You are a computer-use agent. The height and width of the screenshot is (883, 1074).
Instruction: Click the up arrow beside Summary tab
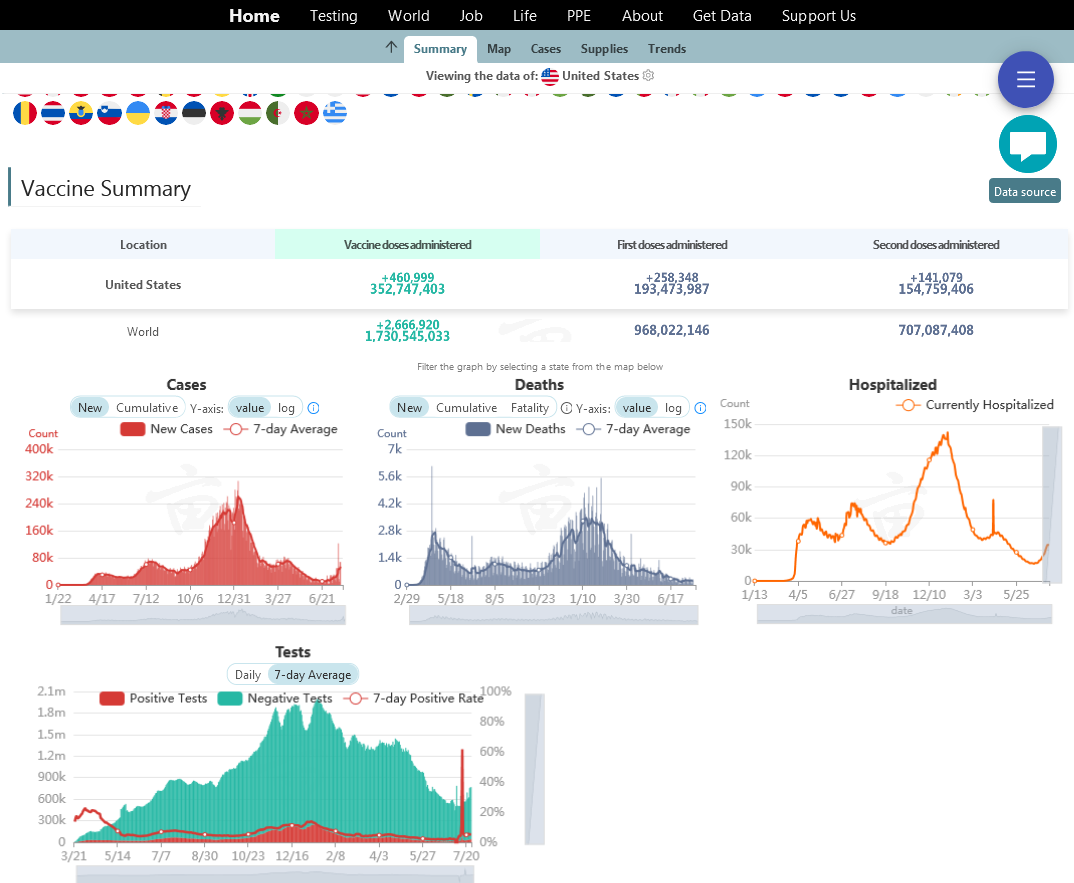point(391,48)
